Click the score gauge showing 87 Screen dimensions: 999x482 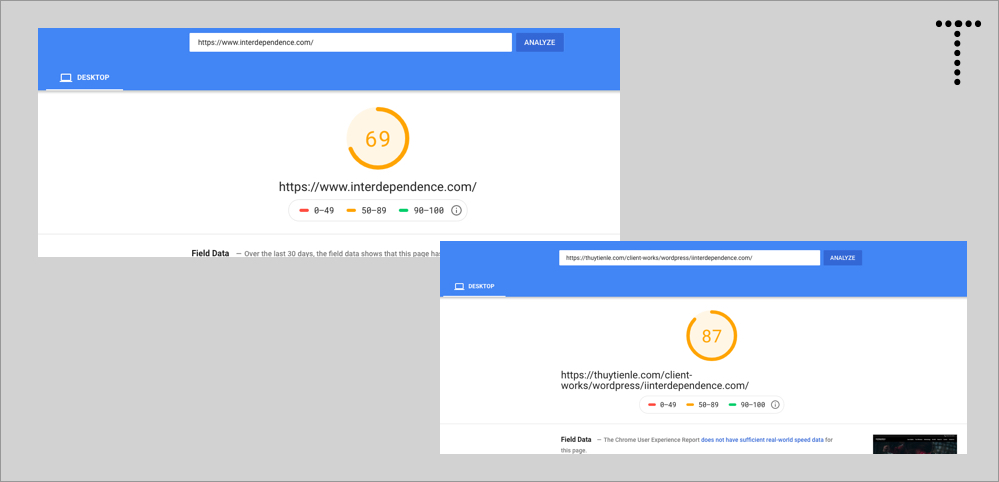712,336
